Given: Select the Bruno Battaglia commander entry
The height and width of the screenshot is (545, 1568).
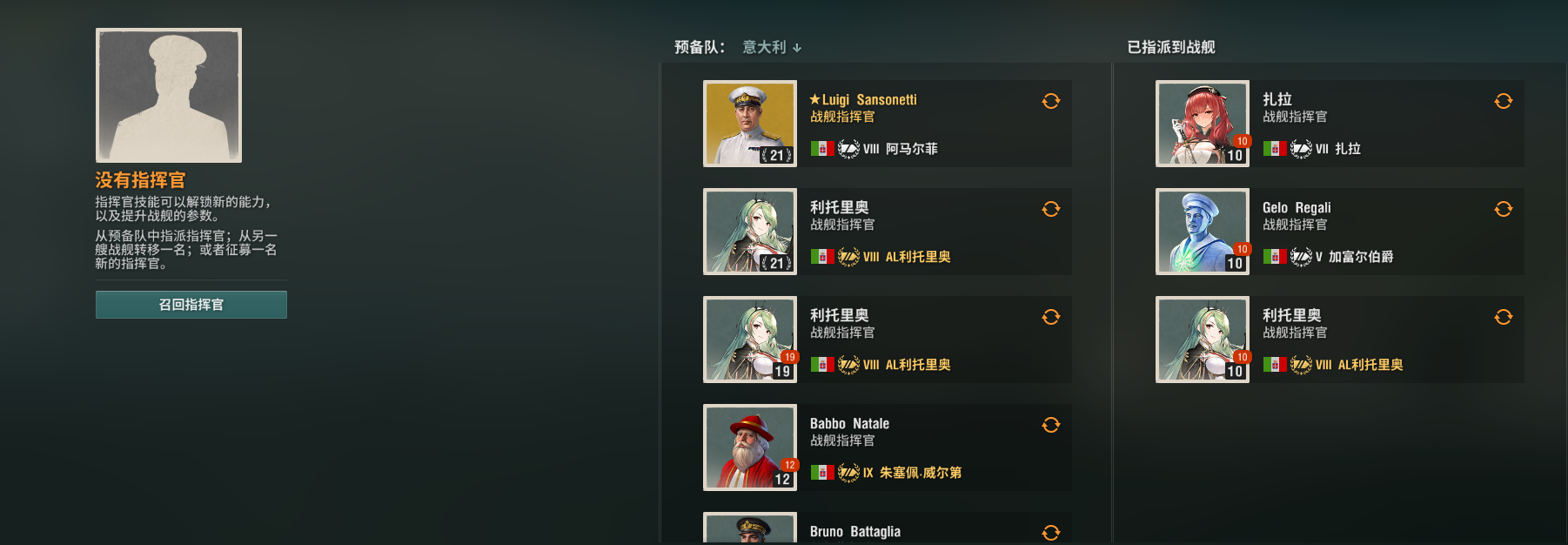Looking at the screenshot, I should [888, 528].
